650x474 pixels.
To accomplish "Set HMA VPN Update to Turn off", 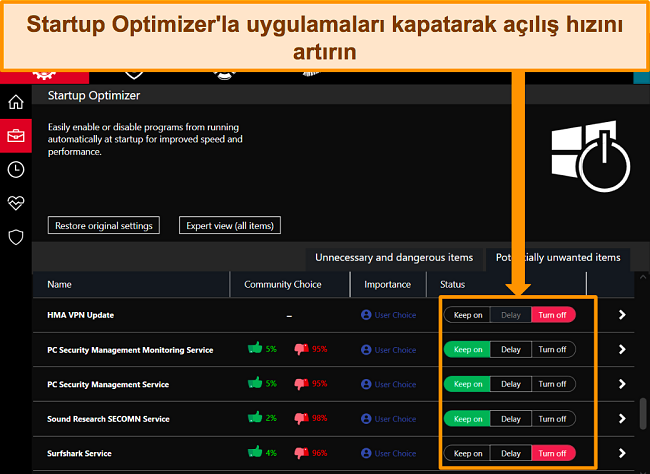I will click(x=553, y=315).
